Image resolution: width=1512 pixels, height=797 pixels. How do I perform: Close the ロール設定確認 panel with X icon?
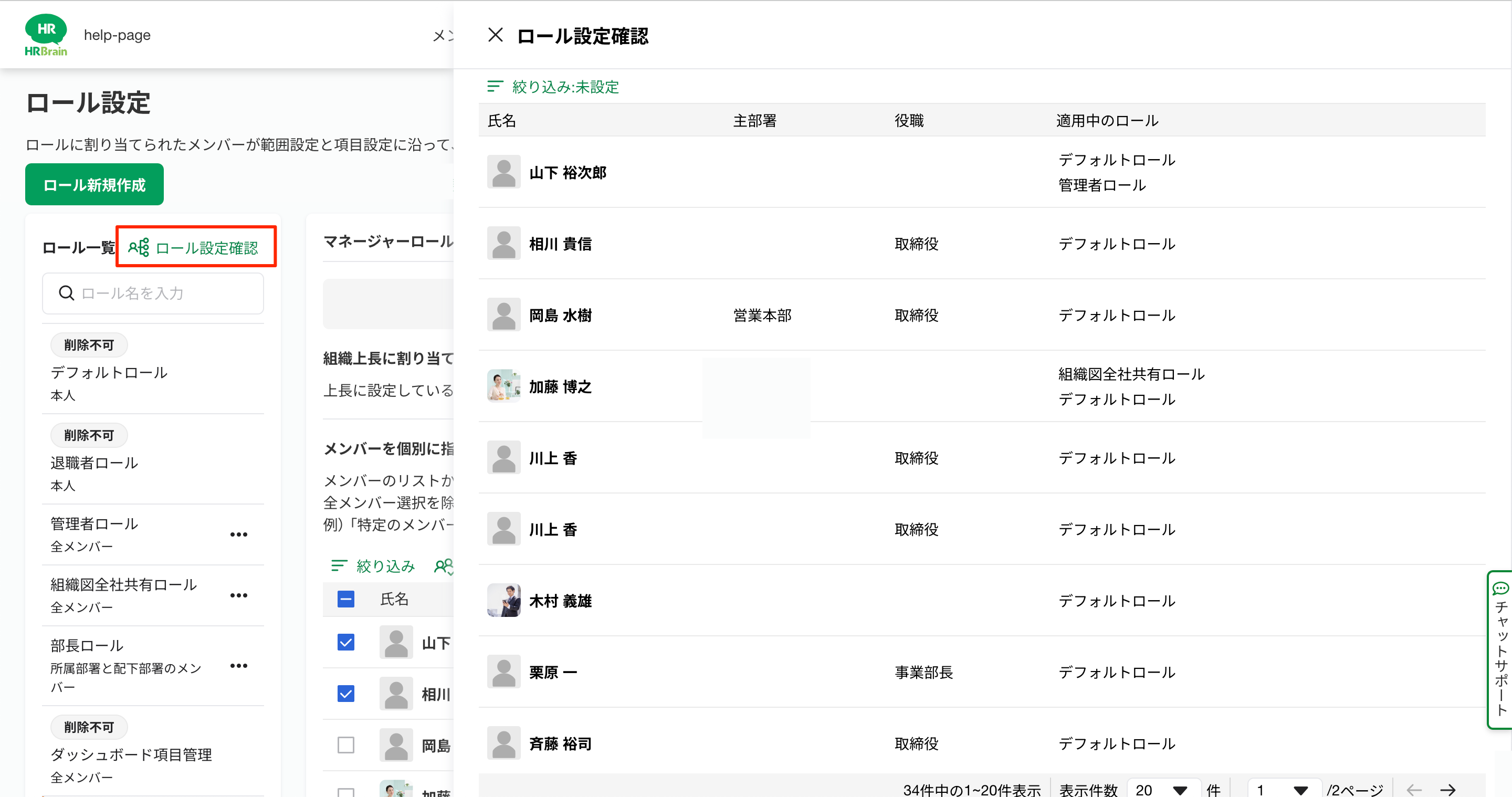[x=495, y=35]
